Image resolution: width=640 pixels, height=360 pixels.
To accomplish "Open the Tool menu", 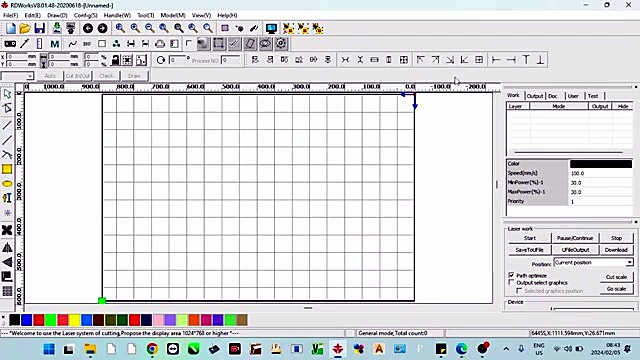I will pos(146,15).
